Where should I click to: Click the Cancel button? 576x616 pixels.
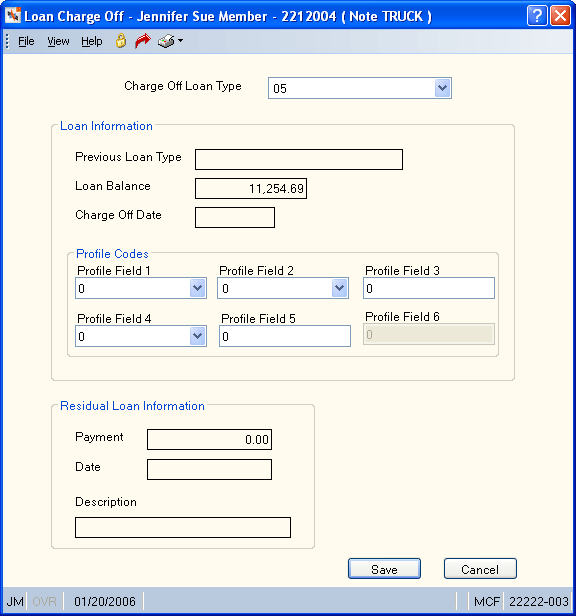click(x=480, y=568)
